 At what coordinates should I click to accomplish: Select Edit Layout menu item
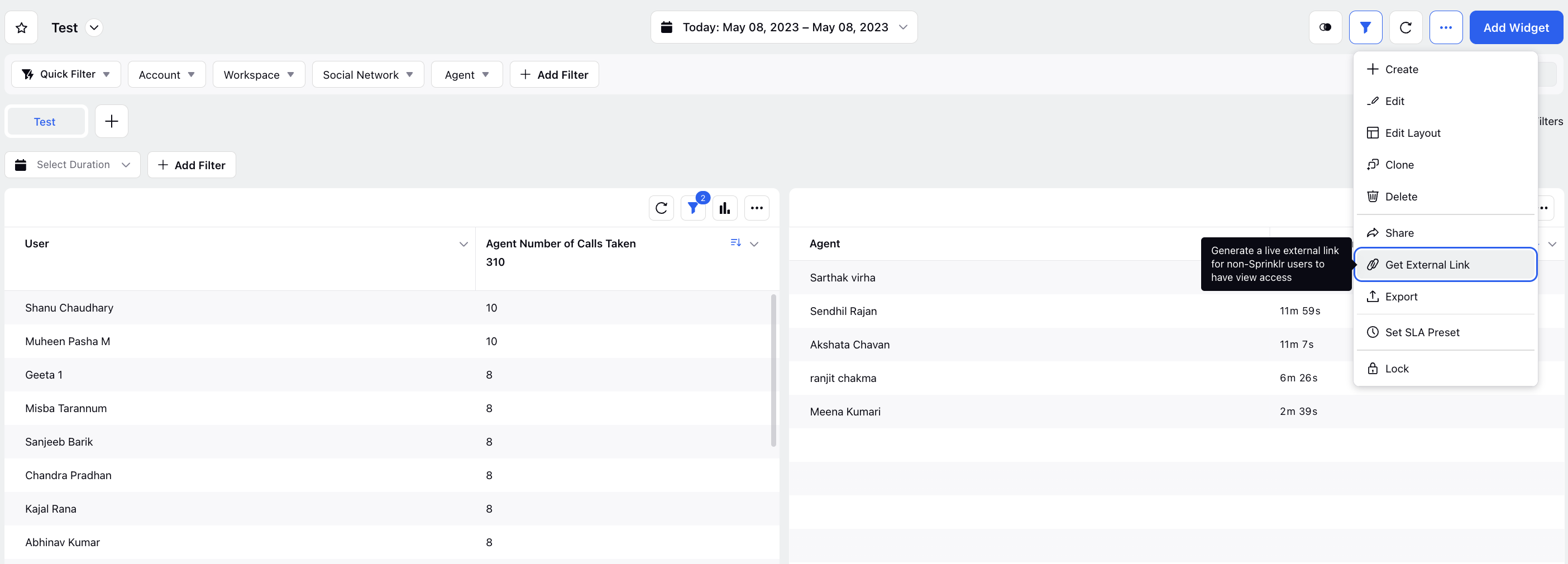click(1445, 133)
